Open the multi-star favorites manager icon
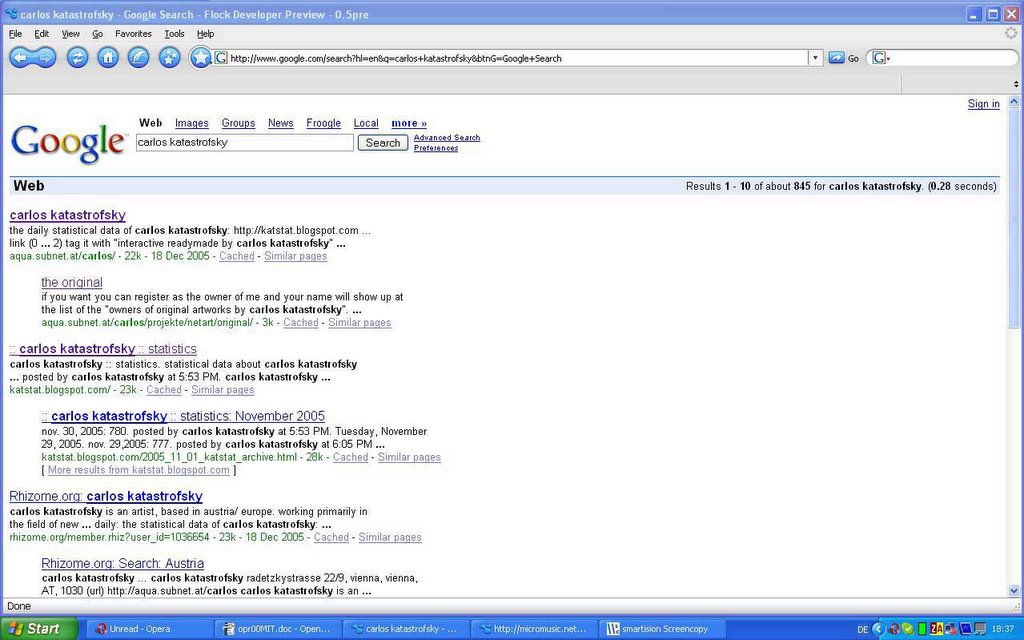Screen dimensions: 1024x640 (x=170, y=58)
